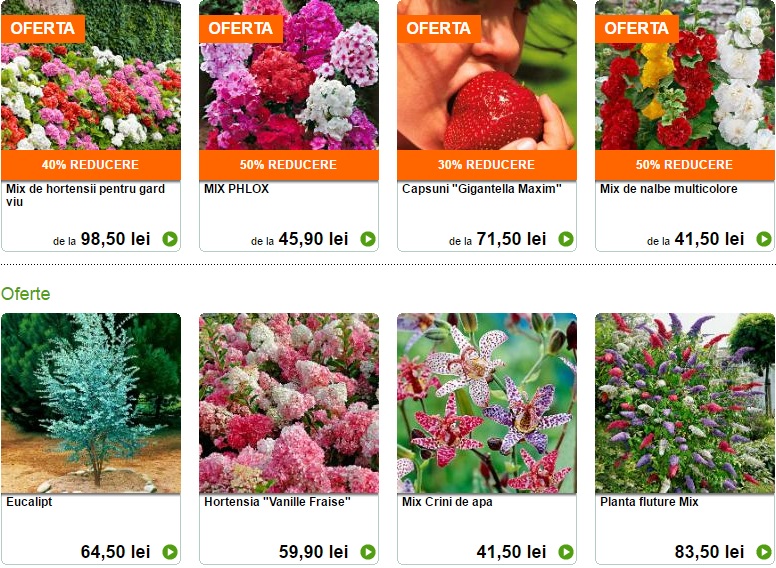This screenshot has height=568, width=776.
Task: Open Mix de hortensii pentru gard viu
Action: (x=86, y=195)
